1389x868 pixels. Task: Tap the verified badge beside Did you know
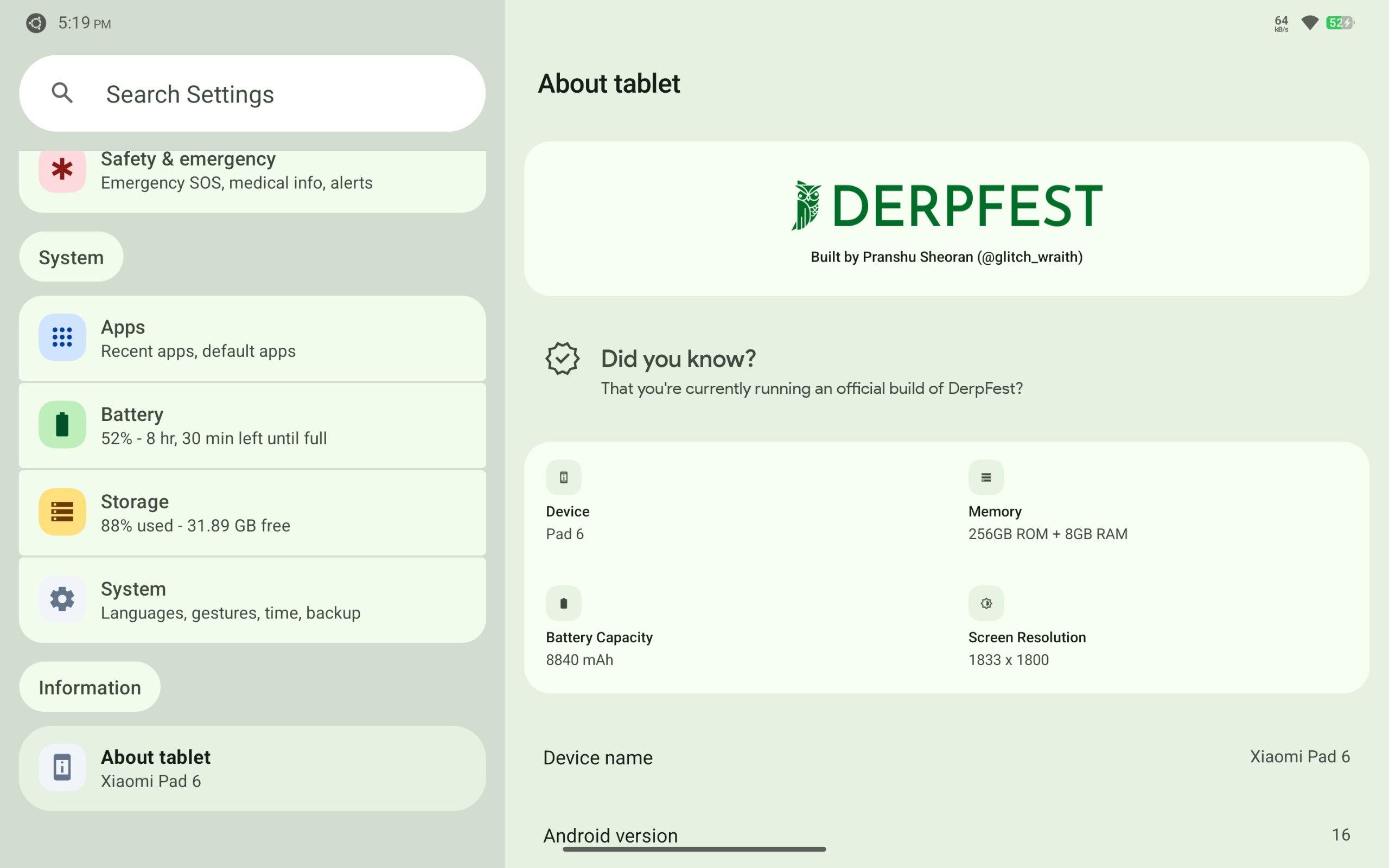pos(562,359)
